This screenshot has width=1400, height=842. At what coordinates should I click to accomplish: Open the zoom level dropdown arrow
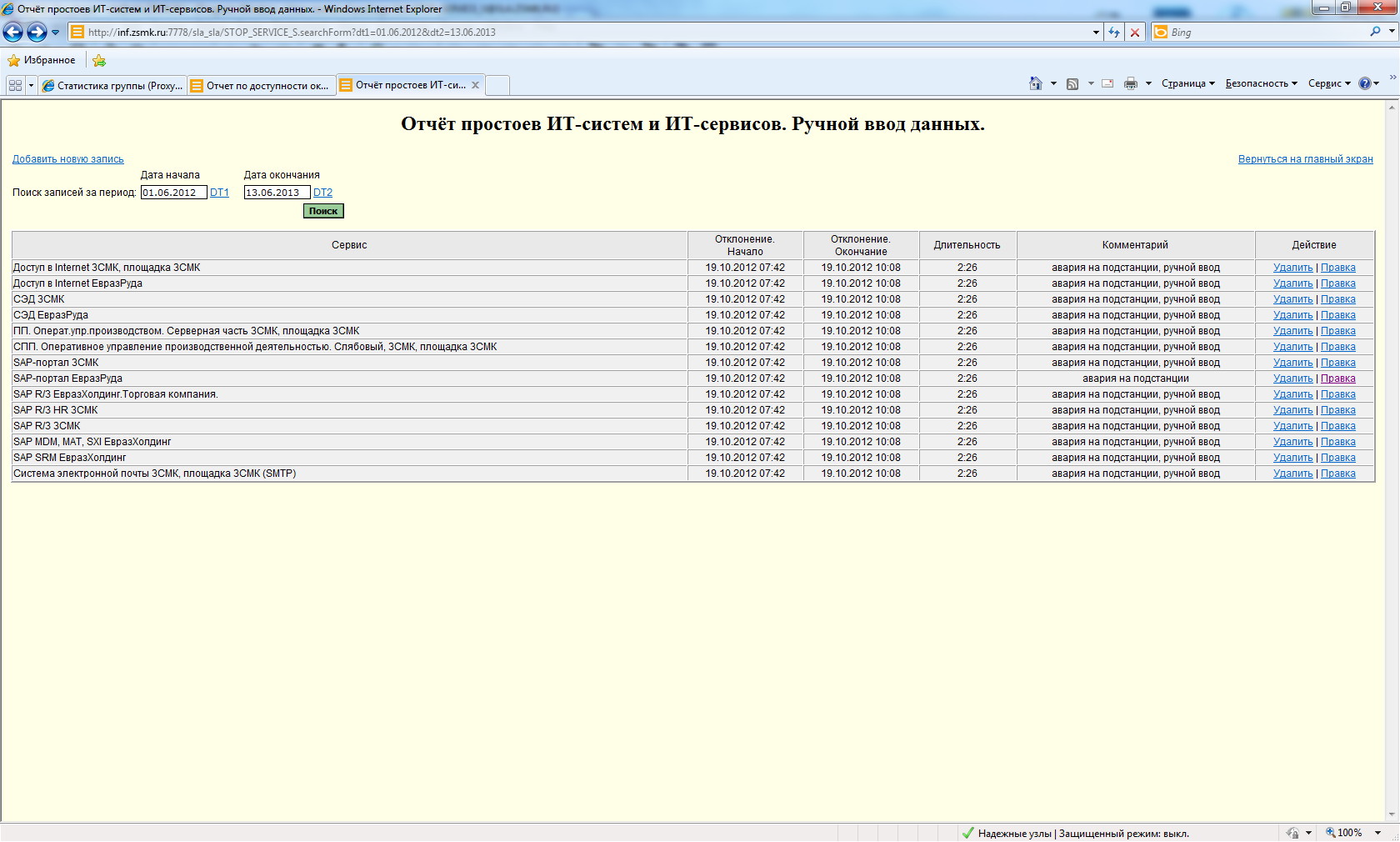point(1377,833)
